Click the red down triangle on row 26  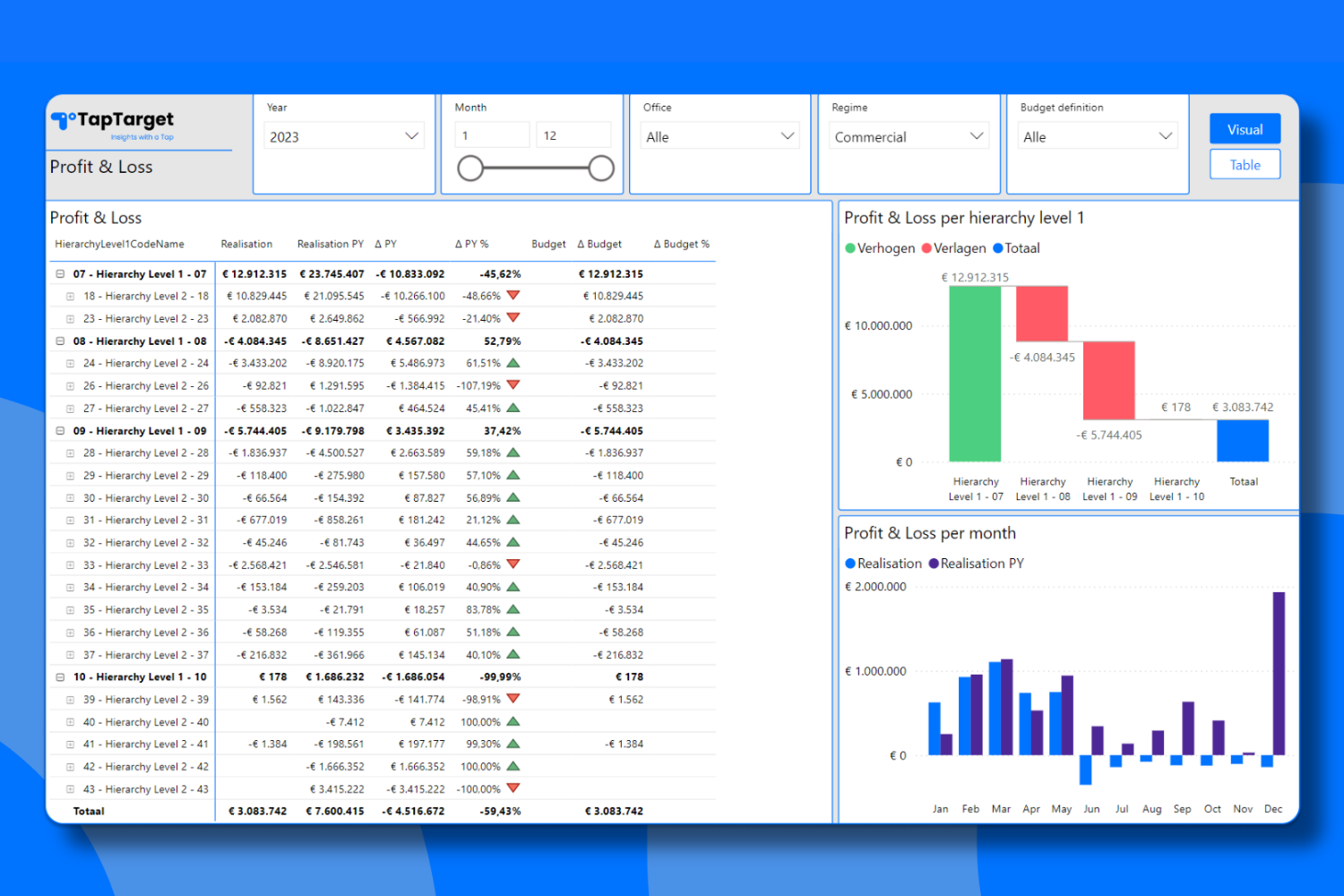pos(513,385)
